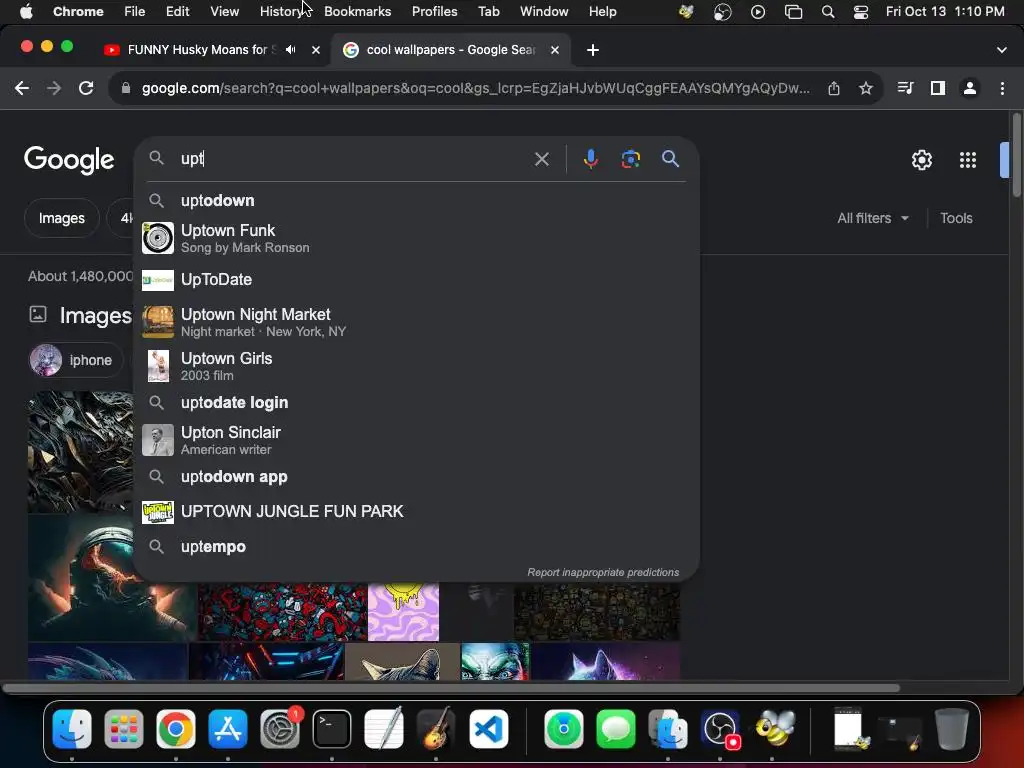Open Google apps grid
Viewport: 1024px width, 768px height.
tap(967, 160)
